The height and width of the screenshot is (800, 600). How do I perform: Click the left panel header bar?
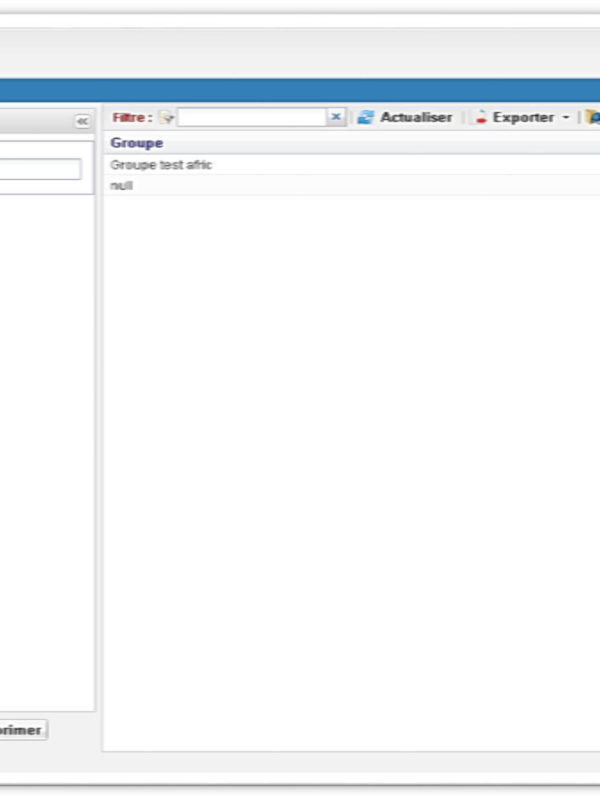[35, 120]
